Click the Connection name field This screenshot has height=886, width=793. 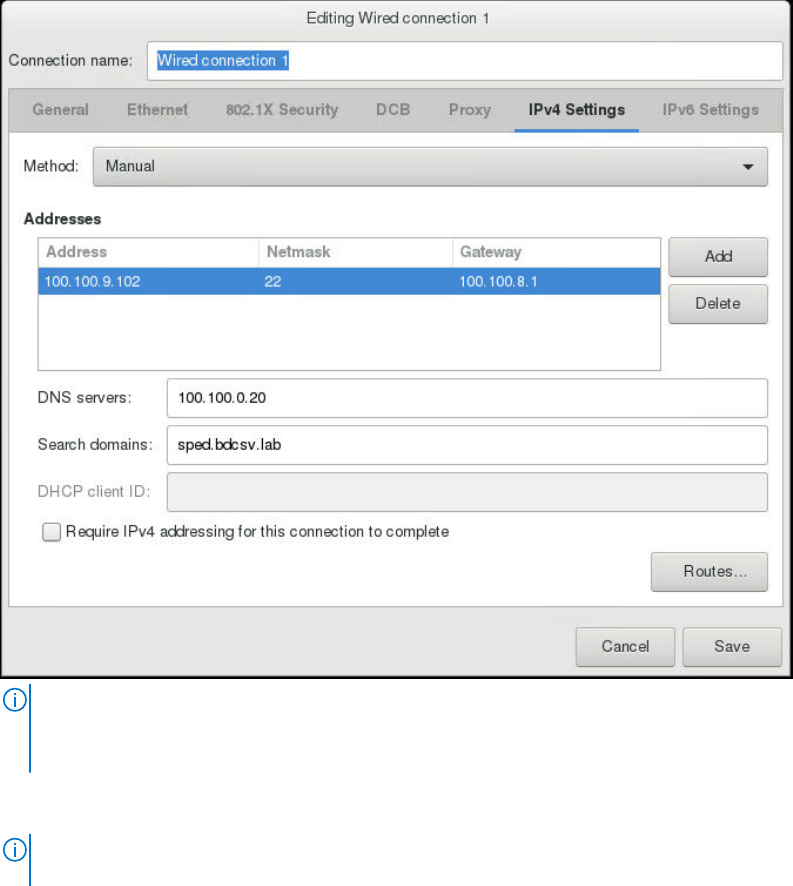click(465, 61)
